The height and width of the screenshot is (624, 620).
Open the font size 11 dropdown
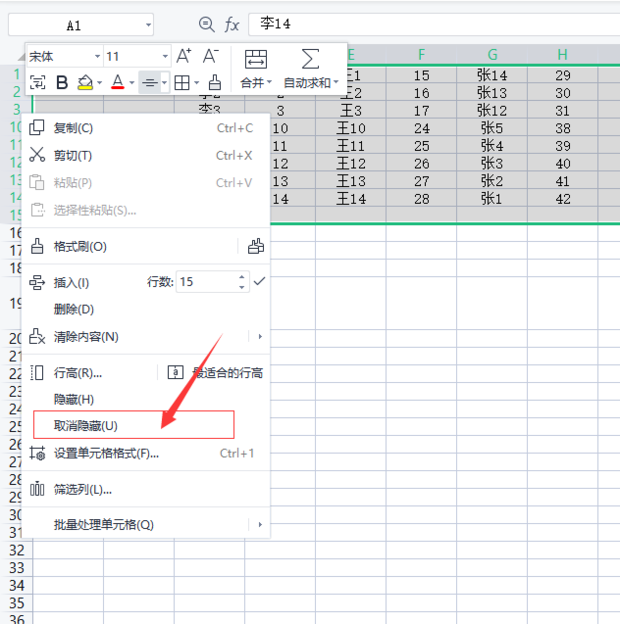164,57
